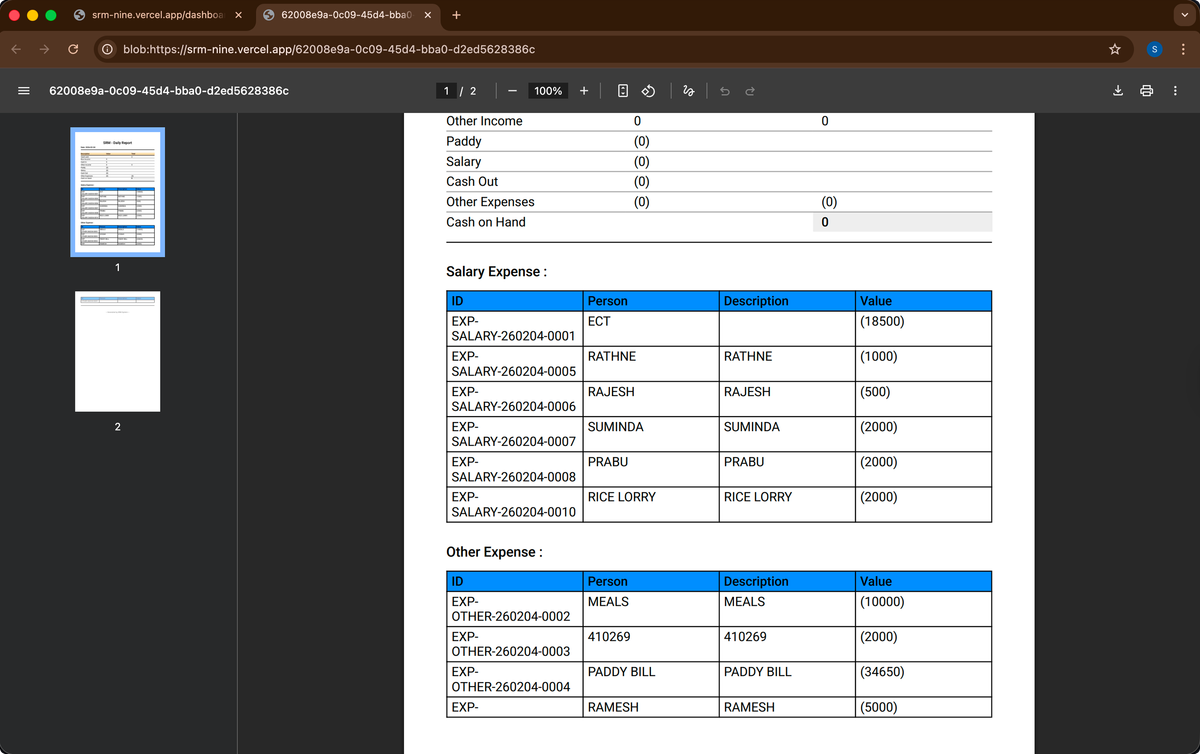The image size is (1200, 754).
Task: Print the PDF document
Action: click(x=1147, y=91)
